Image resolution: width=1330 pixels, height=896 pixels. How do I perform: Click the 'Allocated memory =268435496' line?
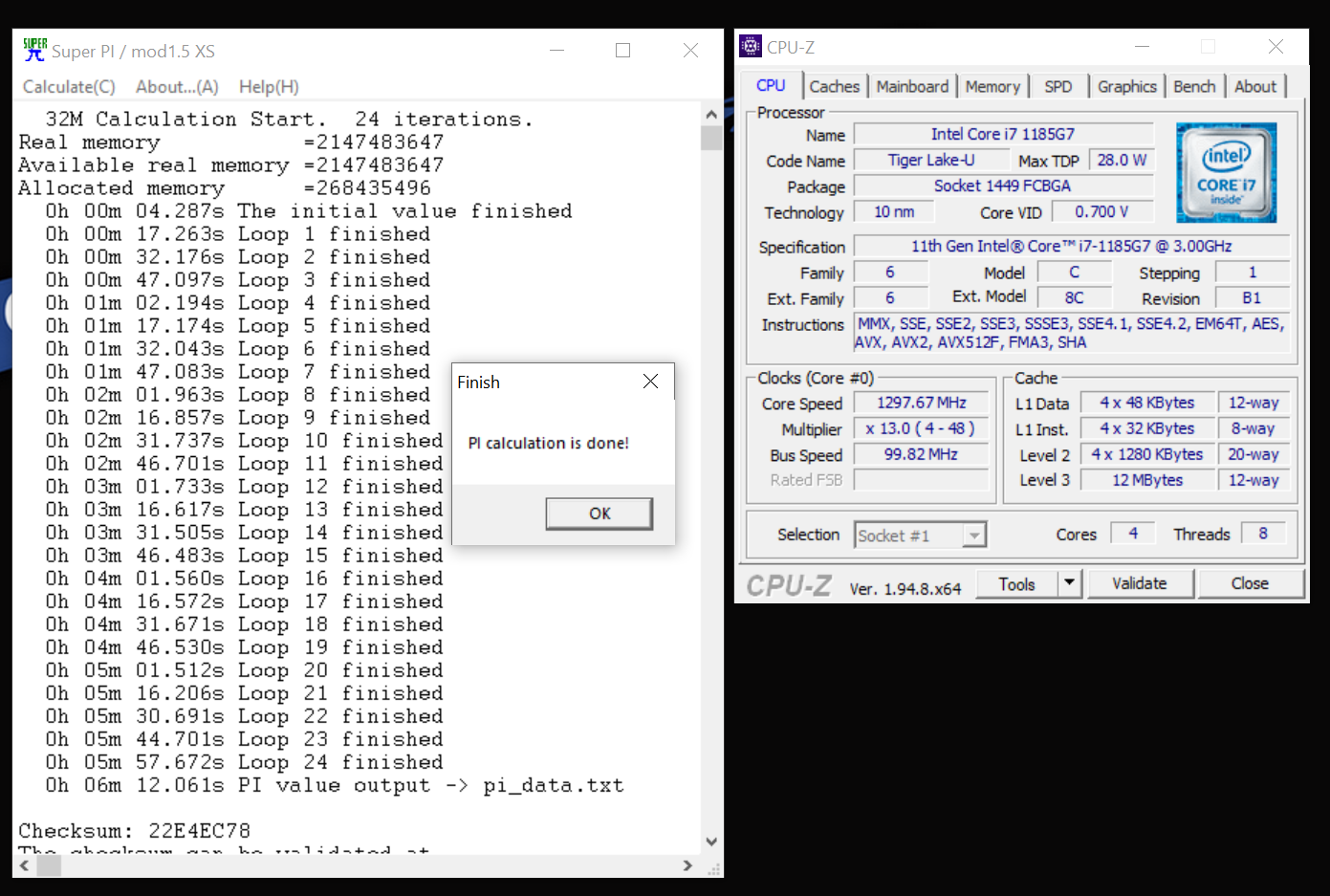(x=225, y=188)
